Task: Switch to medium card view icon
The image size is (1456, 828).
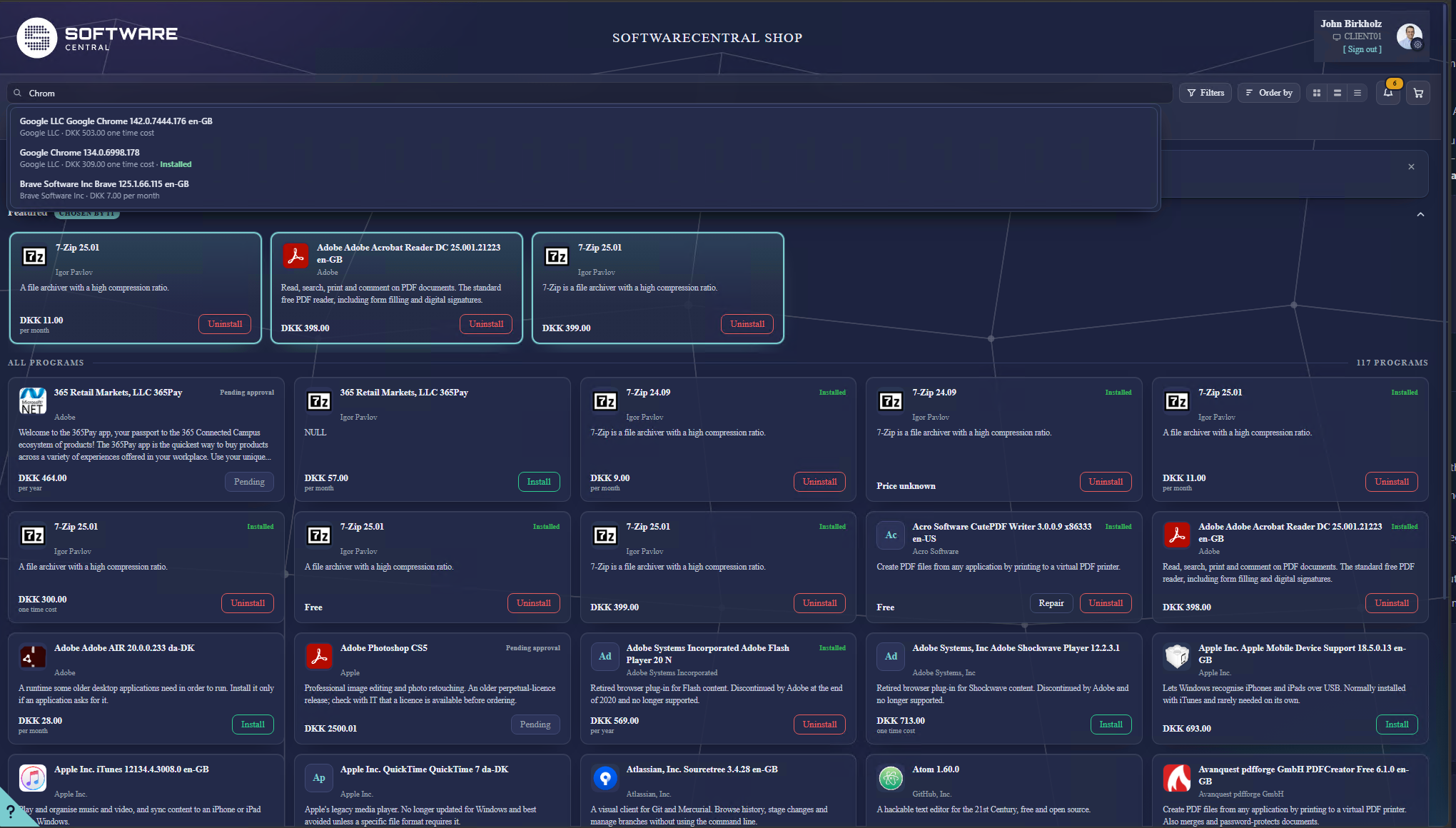Action: (x=1337, y=93)
